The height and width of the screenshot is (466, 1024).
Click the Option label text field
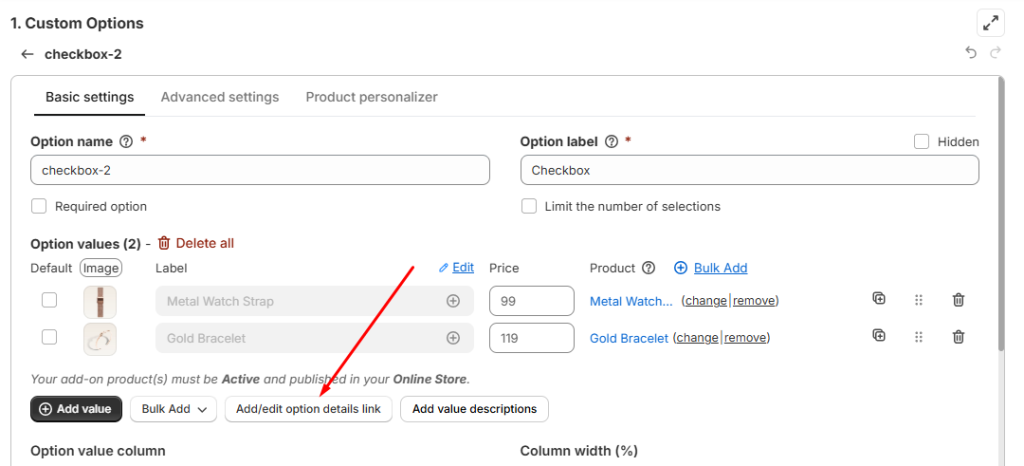749,170
